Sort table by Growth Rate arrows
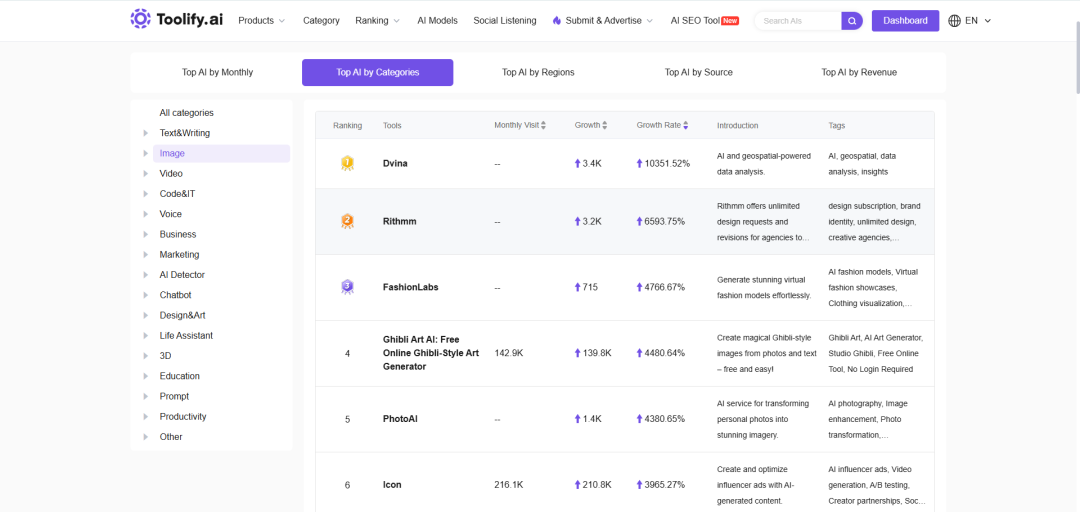Screen dimensions: 1080x512 [x=685, y=125]
